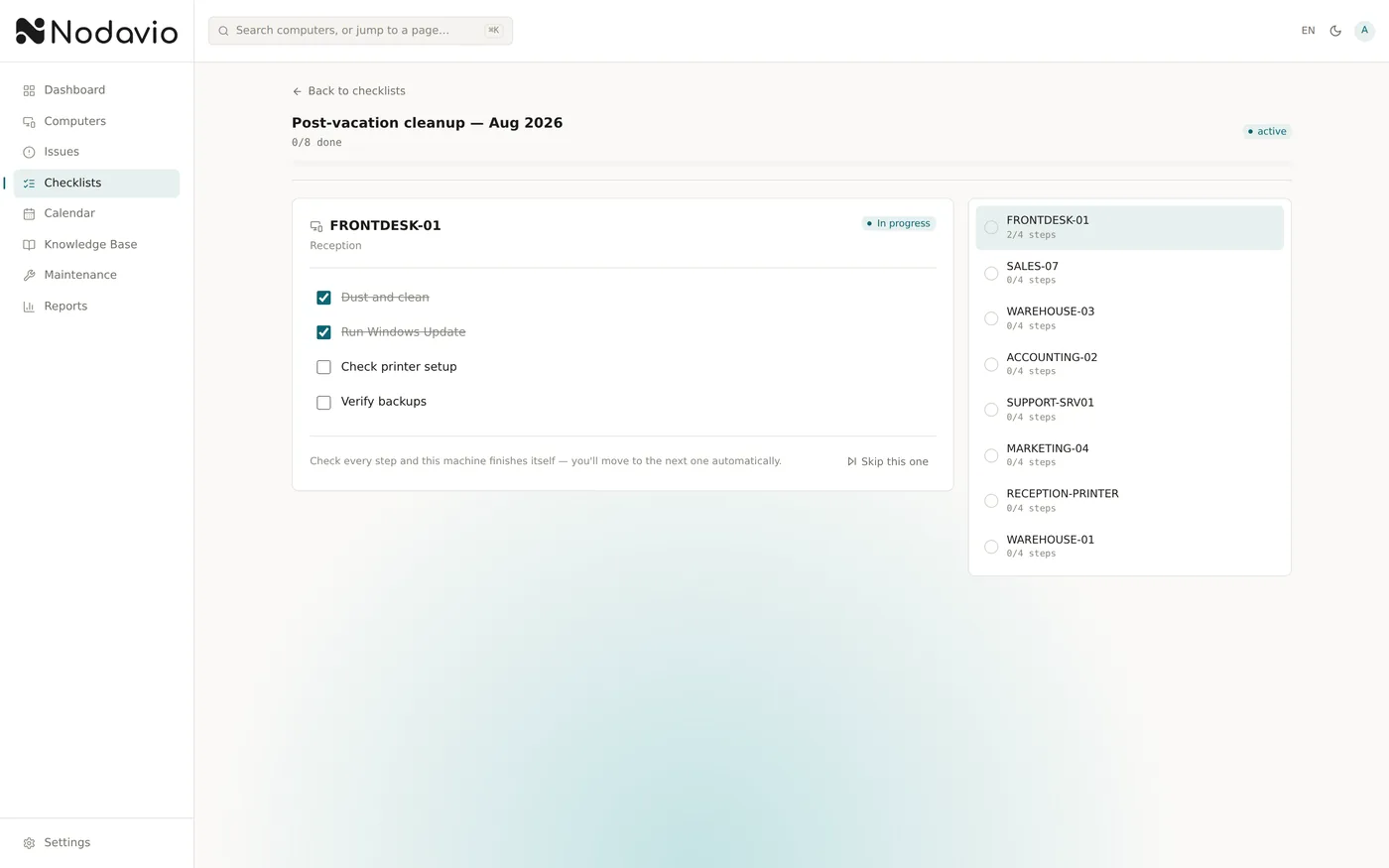Switch language via the EN button
Image resolution: width=1389 pixels, height=868 pixels.
pyautogui.click(x=1308, y=31)
